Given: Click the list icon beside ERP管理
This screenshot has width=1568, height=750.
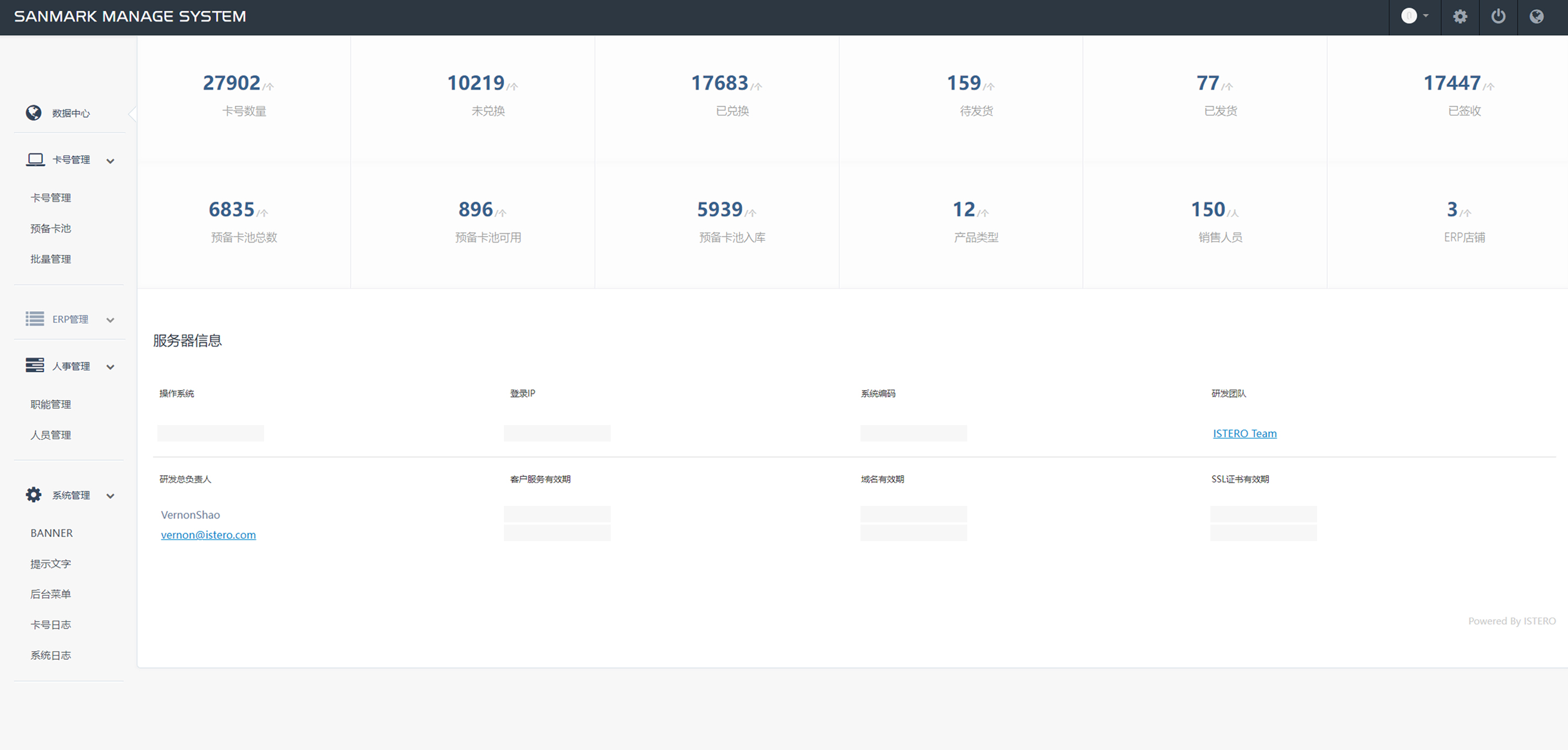Looking at the screenshot, I should (35, 319).
